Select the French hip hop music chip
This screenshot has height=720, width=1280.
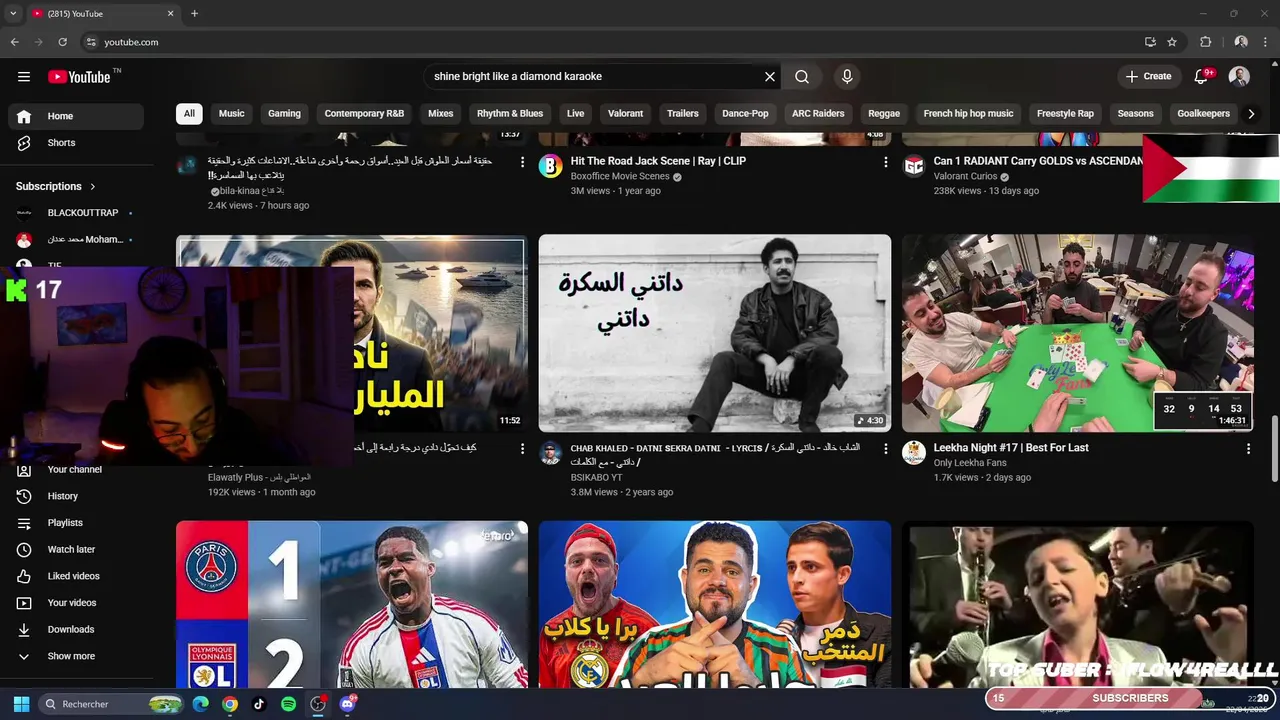[968, 113]
